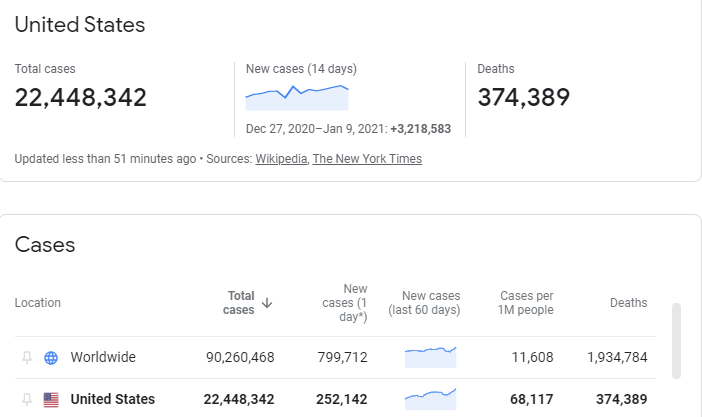Open the Wikipedia source link

[281, 159]
